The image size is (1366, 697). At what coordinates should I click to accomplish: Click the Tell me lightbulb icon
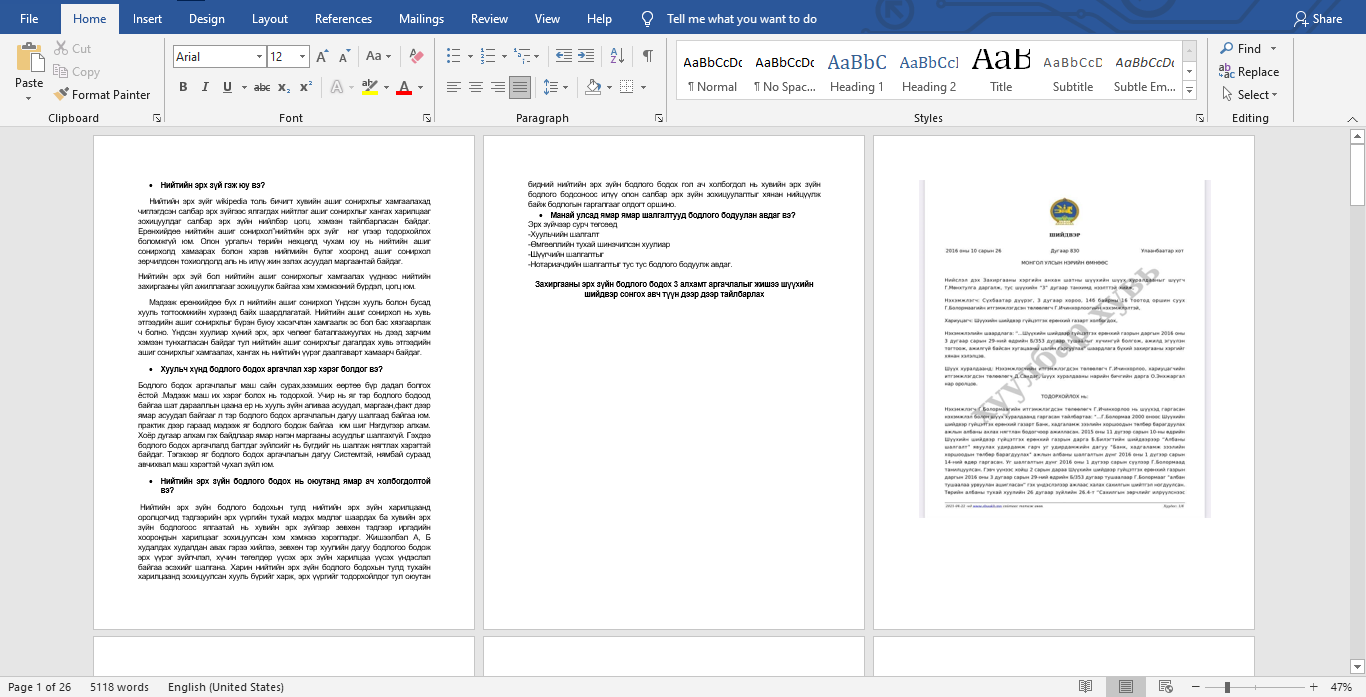click(647, 18)
